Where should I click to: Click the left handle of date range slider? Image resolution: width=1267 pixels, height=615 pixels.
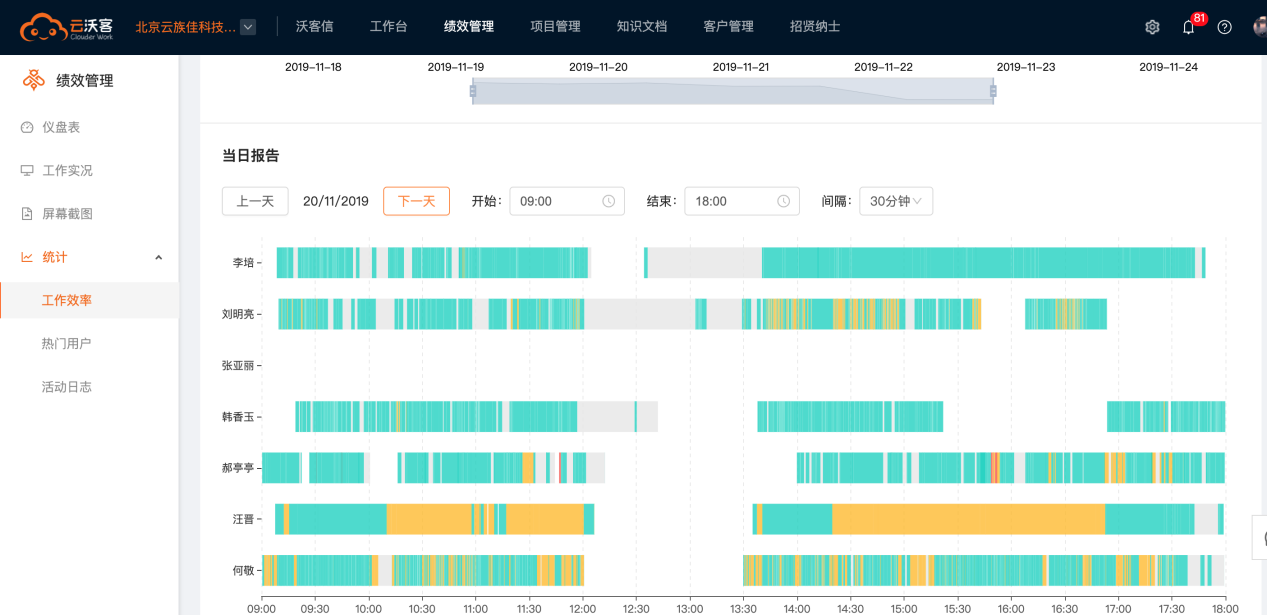tap(473, 91)
